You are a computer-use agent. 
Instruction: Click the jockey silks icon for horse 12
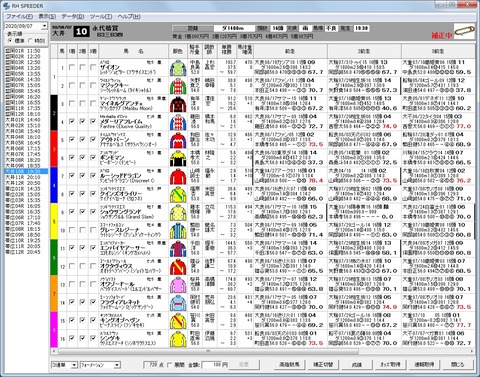pyautogui.click(x=178, y=266)
